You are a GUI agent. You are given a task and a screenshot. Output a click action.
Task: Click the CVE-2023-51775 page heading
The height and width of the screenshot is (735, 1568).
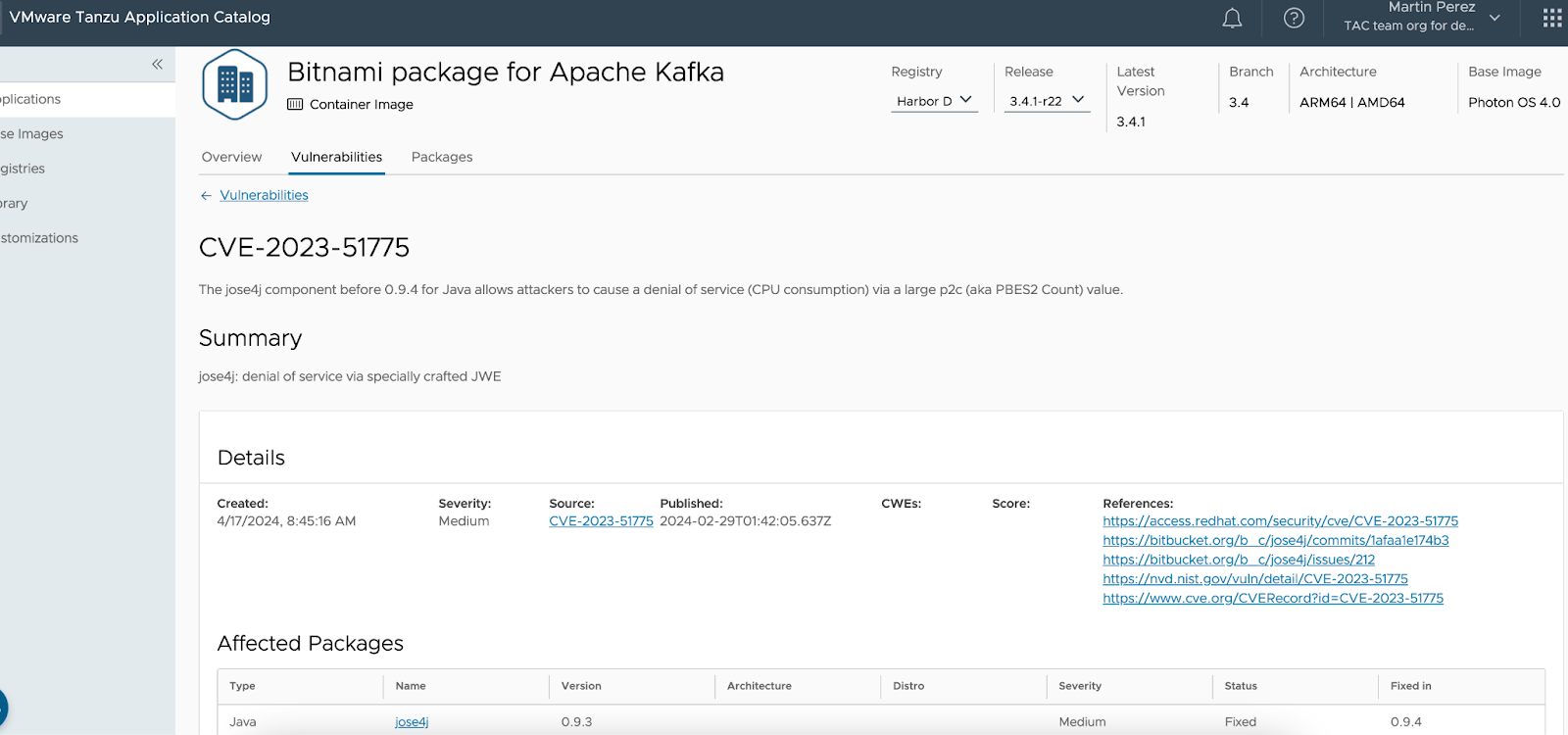click(x=304, y=247)
